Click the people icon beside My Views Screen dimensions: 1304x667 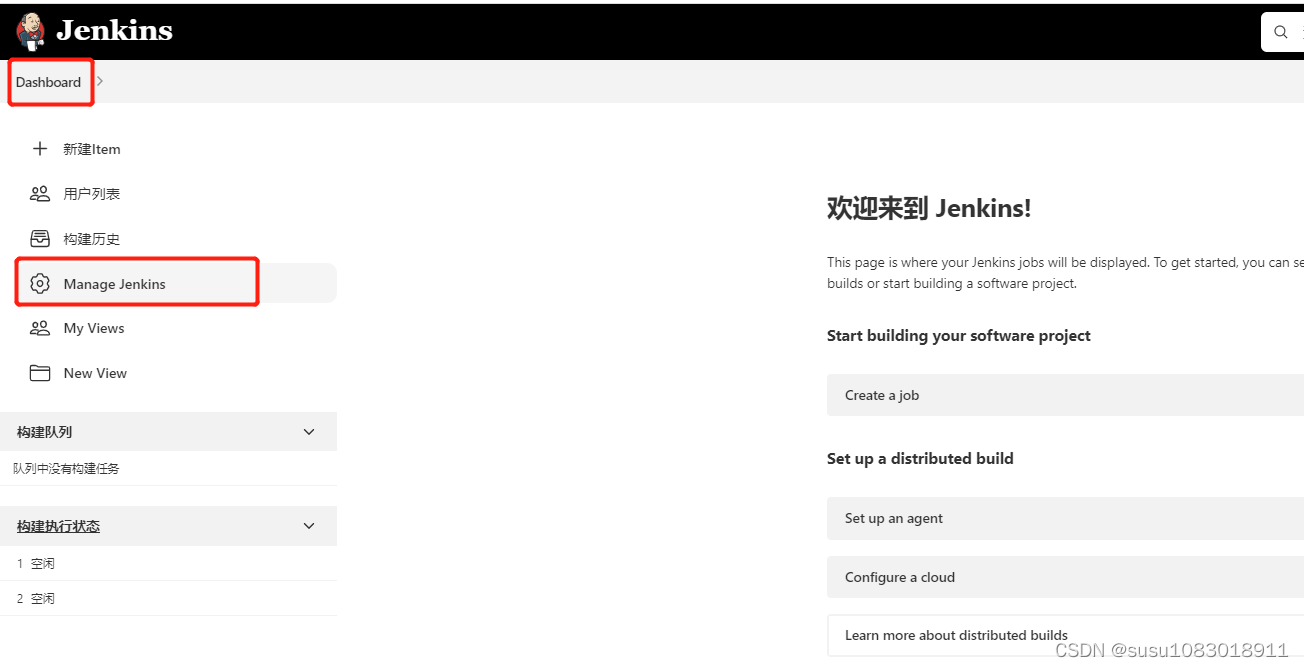click(40, 328)
